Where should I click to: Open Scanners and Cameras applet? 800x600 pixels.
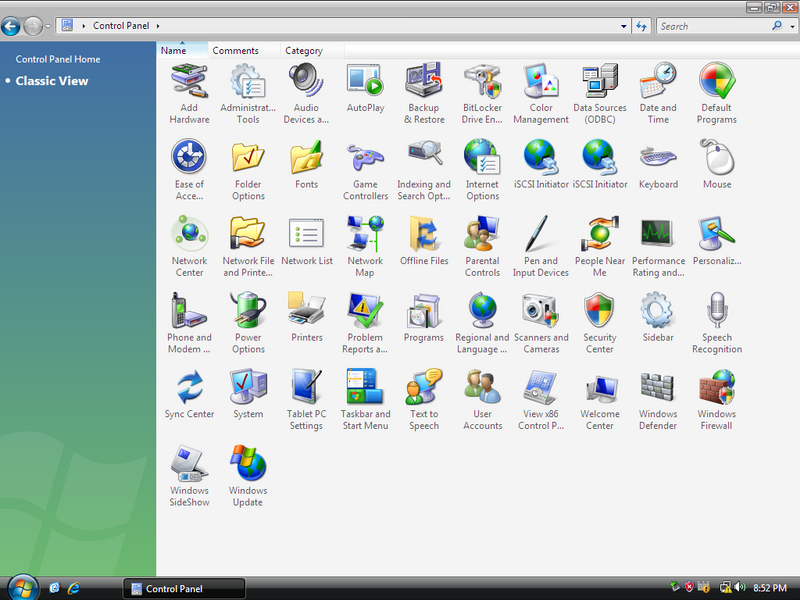pyautogui.click(x=541, y=311)
